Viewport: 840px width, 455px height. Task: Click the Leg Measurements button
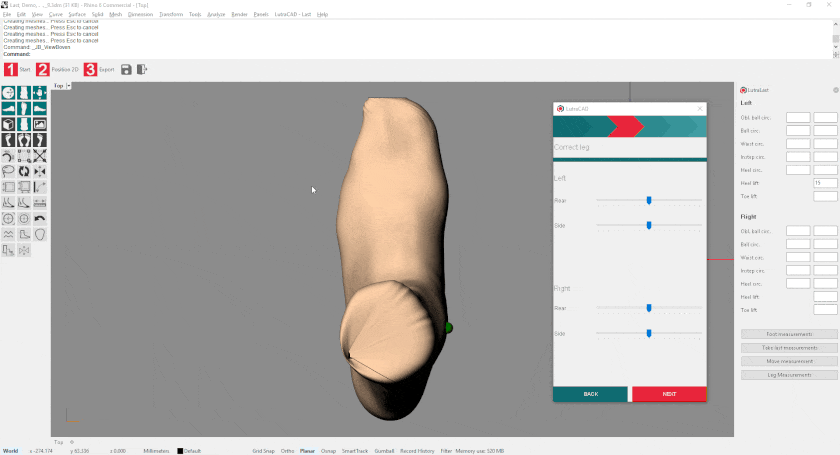[x=789, y=375]
